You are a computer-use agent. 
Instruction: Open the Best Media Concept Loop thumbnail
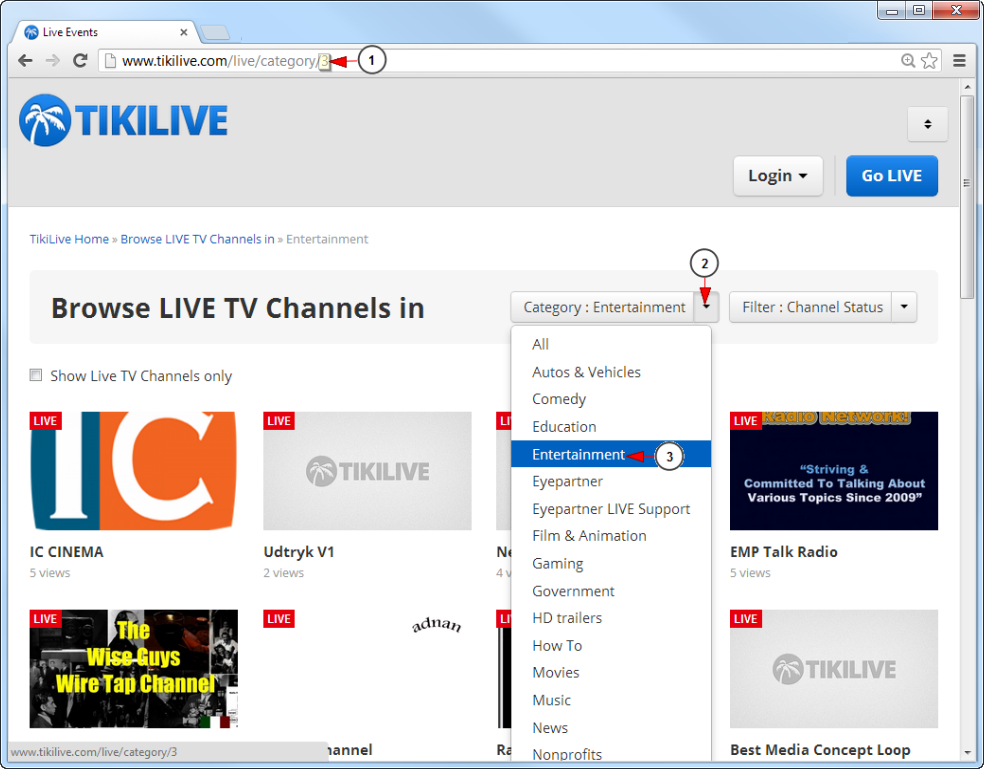click(x=834, y=669)
